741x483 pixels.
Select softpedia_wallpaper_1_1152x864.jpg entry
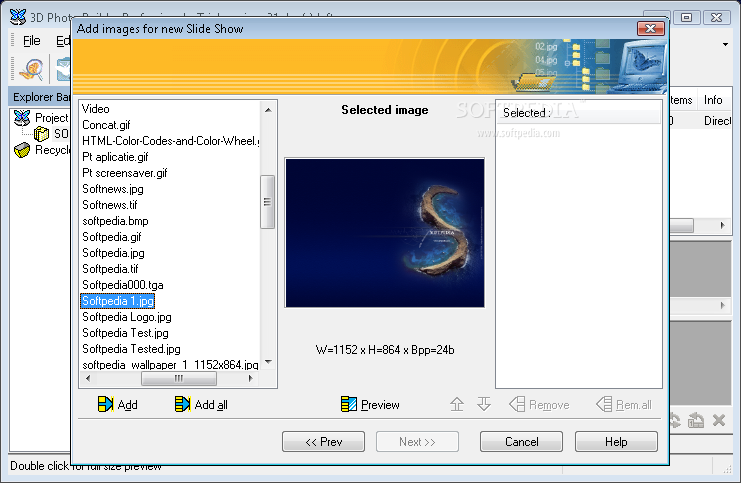click(x=170, y=365)
